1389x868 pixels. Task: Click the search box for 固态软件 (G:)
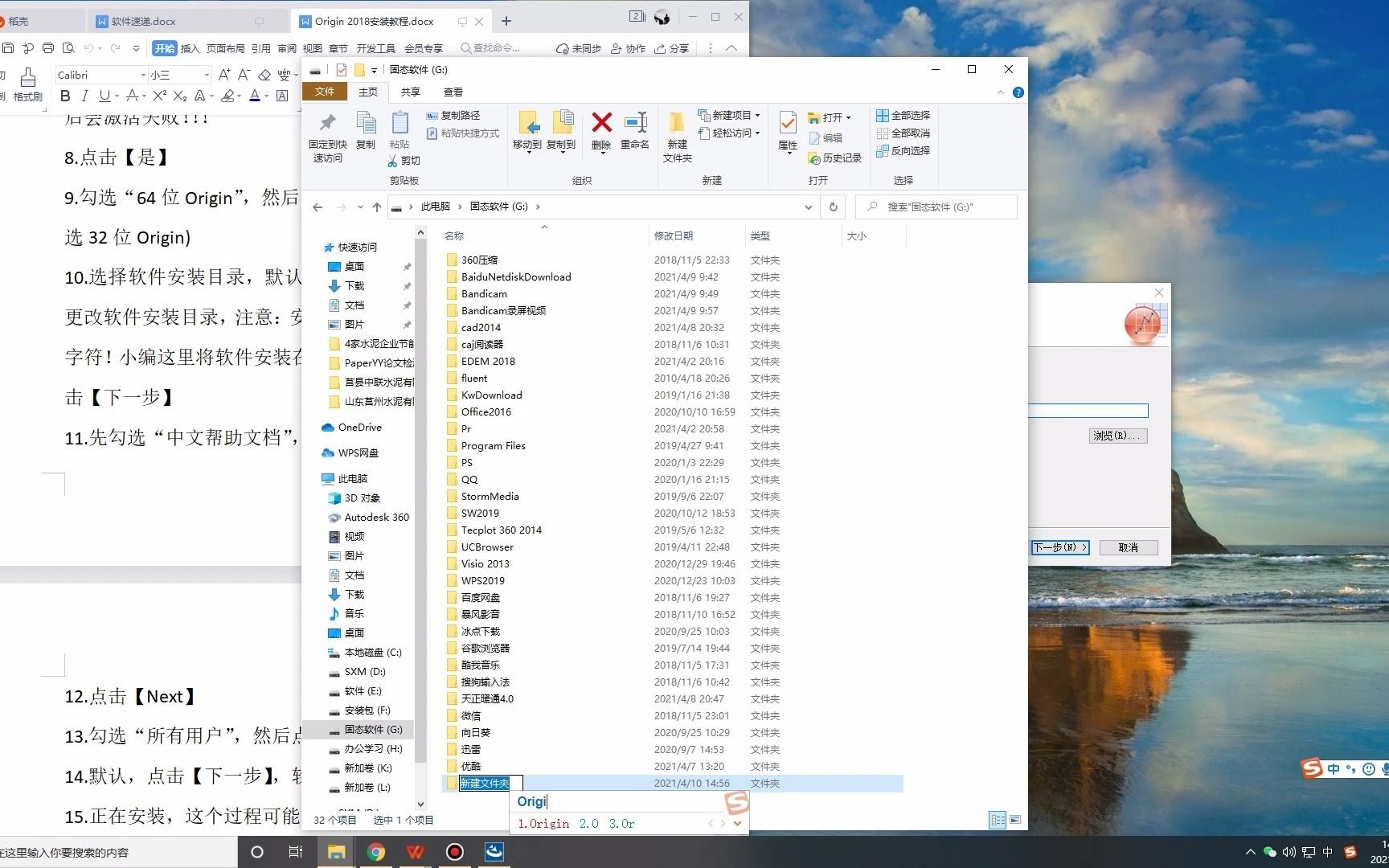tap(936, 207)
